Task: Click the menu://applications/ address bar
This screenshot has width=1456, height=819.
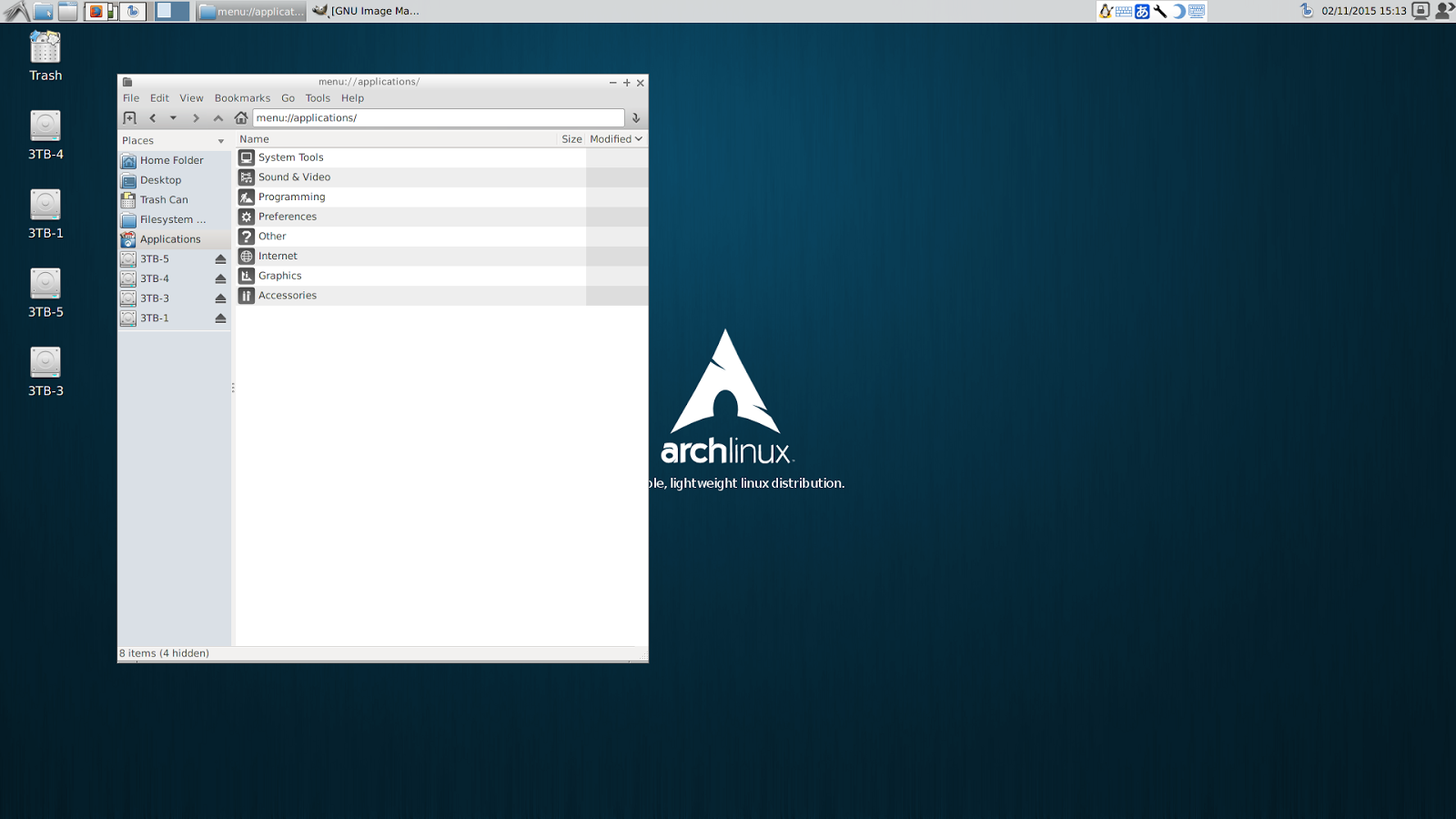Action: point(439,117)
